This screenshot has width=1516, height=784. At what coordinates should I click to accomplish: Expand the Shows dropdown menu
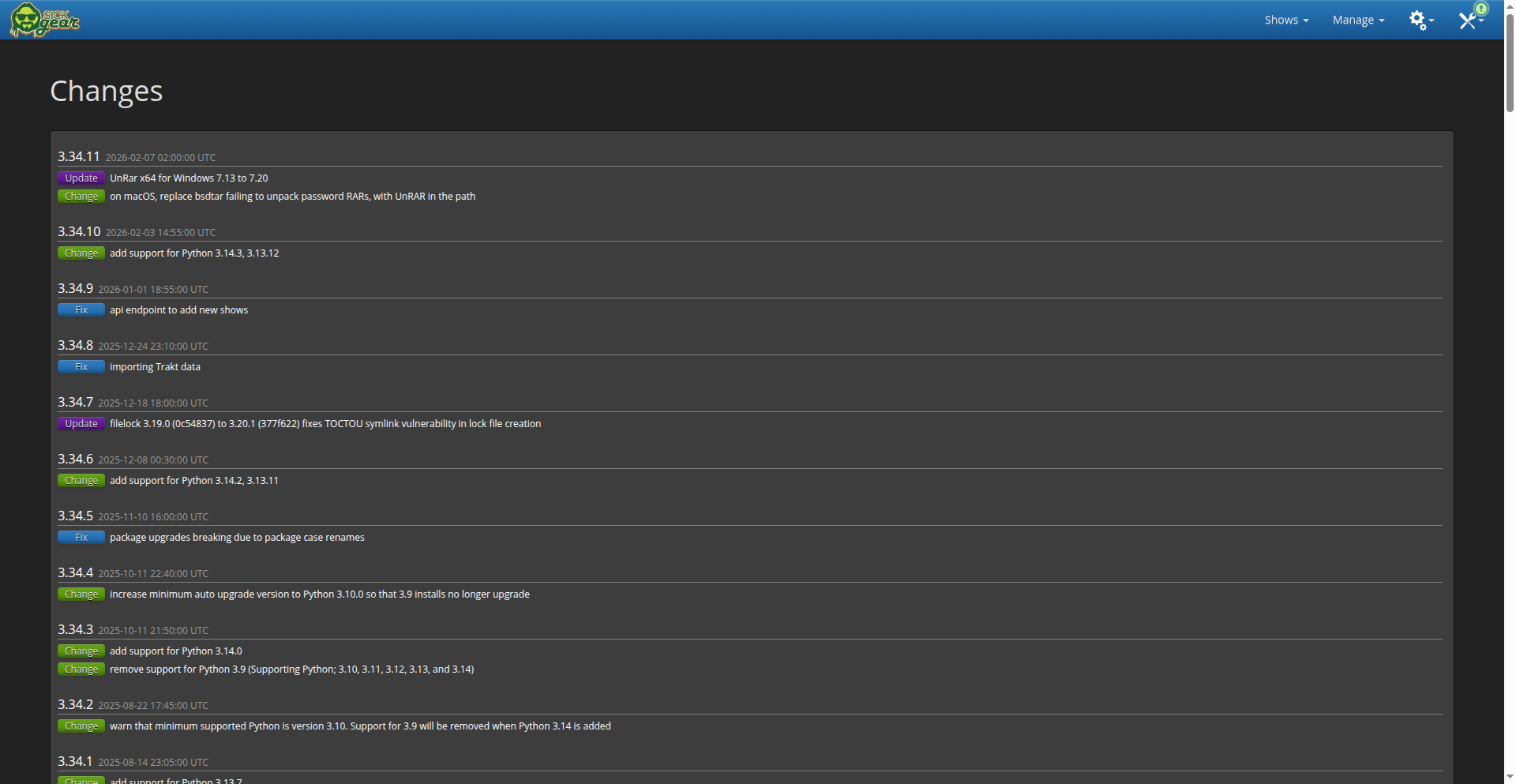coord(1286,20)
